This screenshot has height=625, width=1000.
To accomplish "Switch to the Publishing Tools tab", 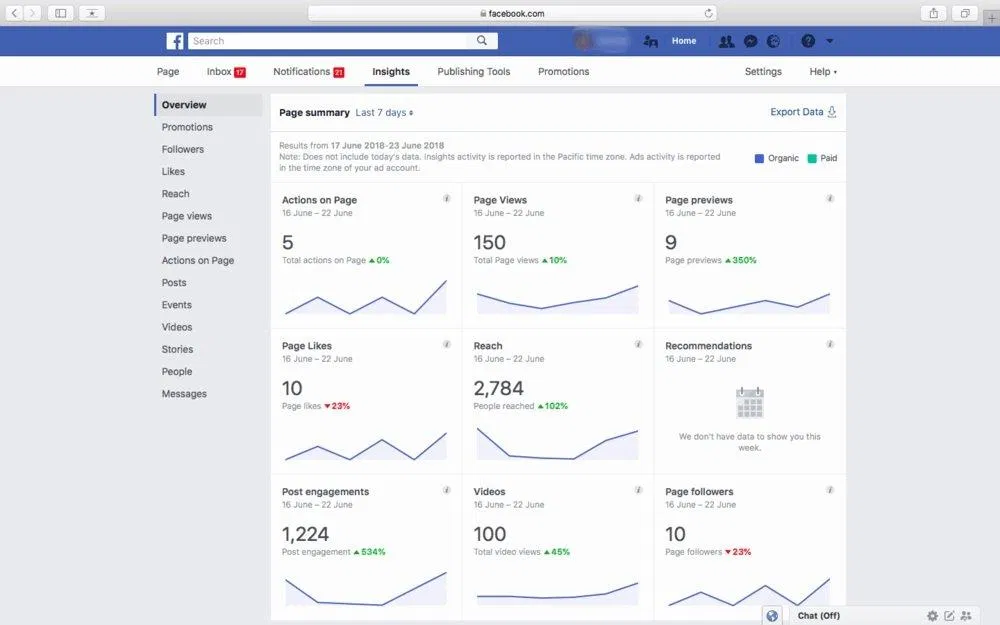I will 473,71.
